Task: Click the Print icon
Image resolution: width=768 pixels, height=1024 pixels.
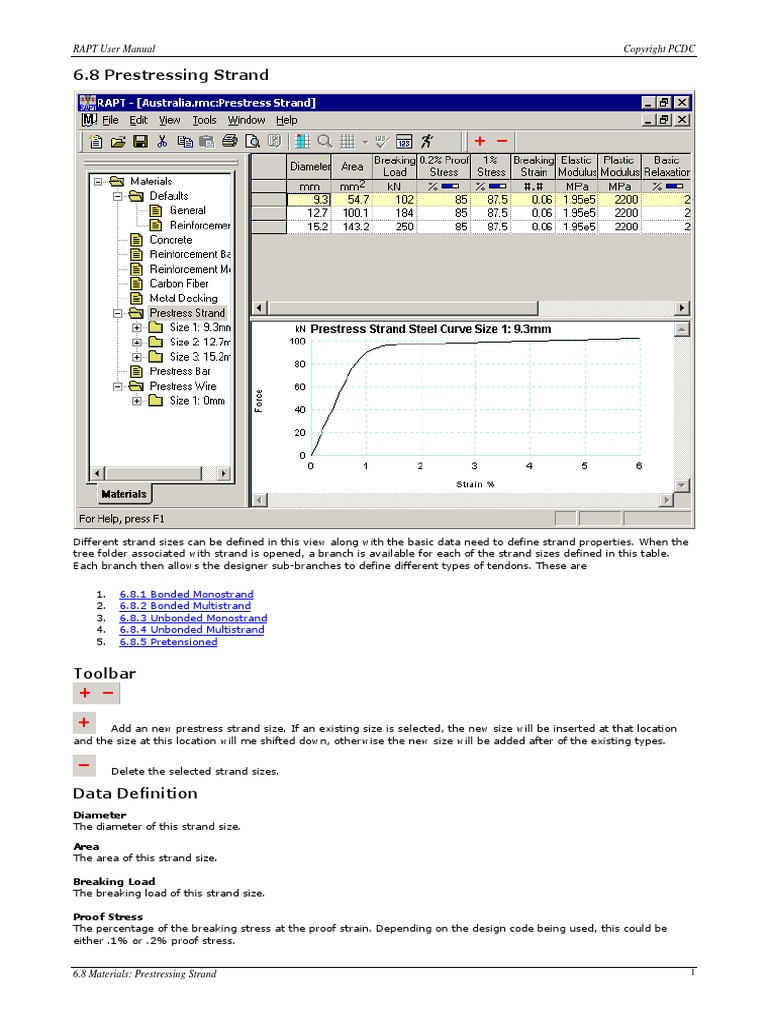Action: coord(229,141)
